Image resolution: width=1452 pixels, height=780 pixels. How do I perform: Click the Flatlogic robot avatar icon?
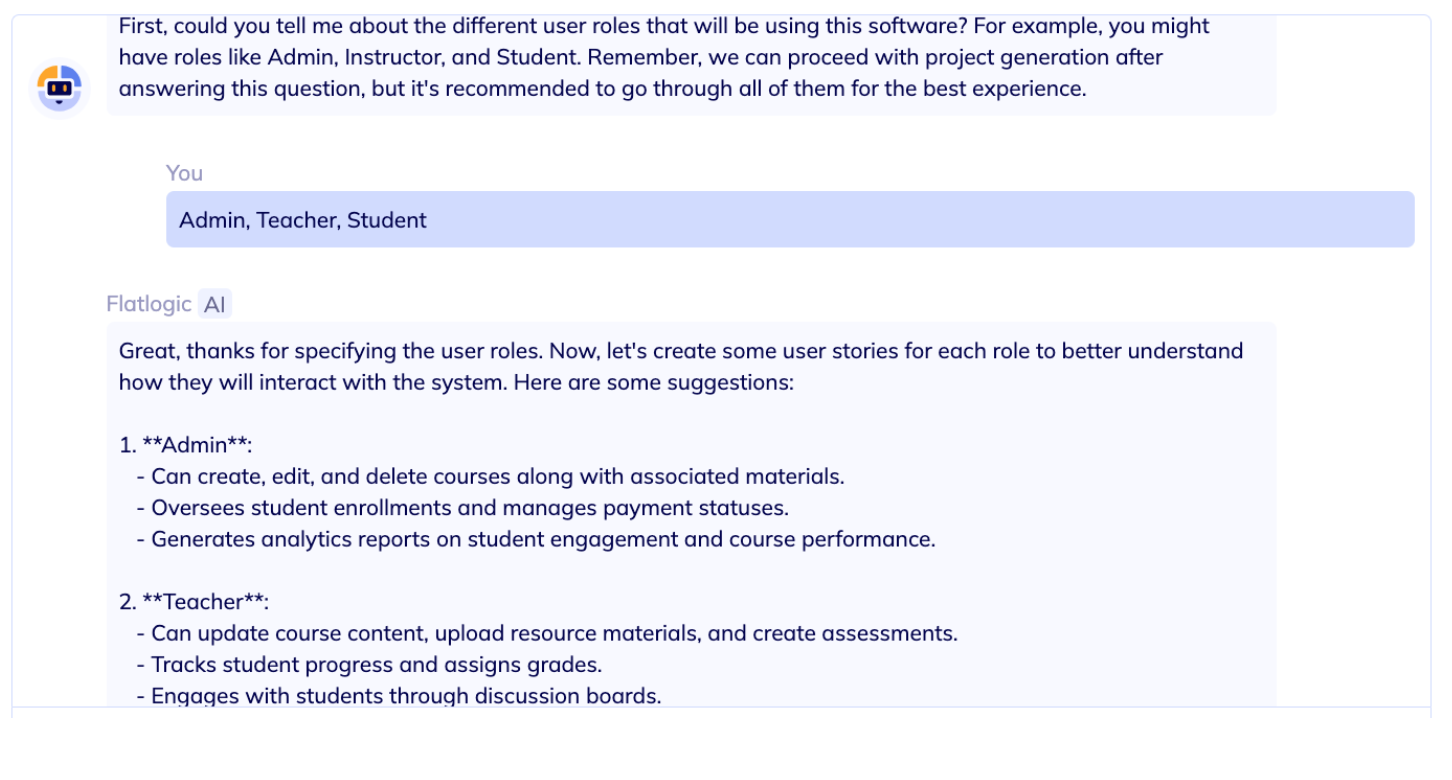click(x=59, y=88)
